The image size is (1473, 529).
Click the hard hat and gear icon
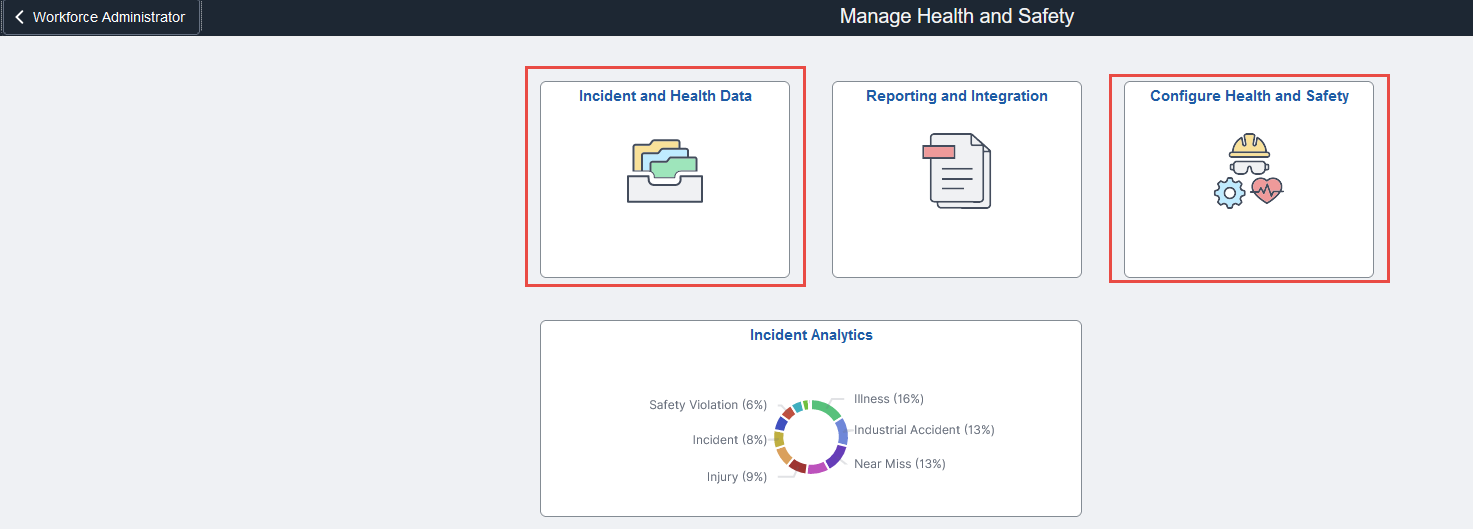(x=1249, y=171)
